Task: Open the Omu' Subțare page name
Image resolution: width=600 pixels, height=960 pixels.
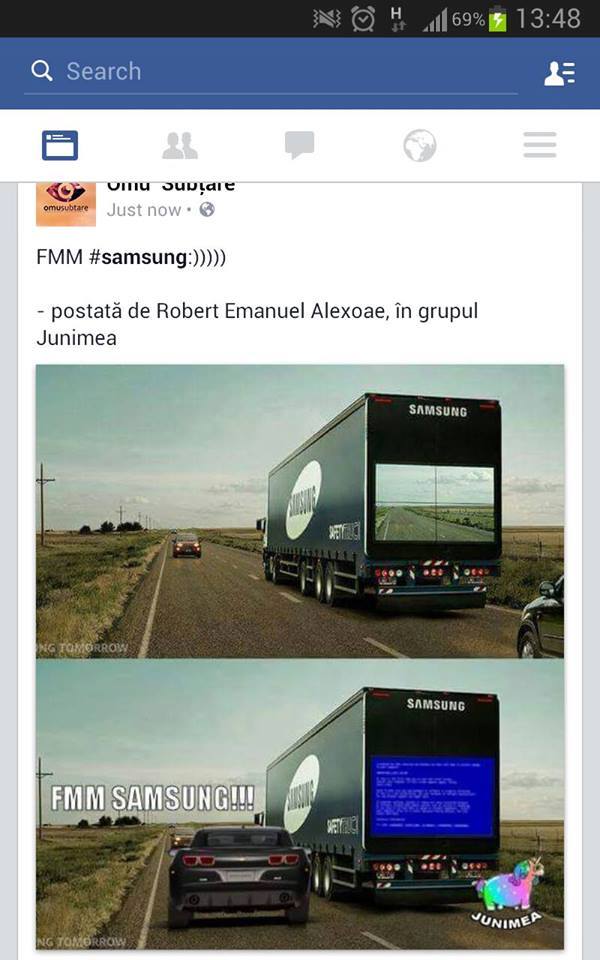Action: [171, 186]
